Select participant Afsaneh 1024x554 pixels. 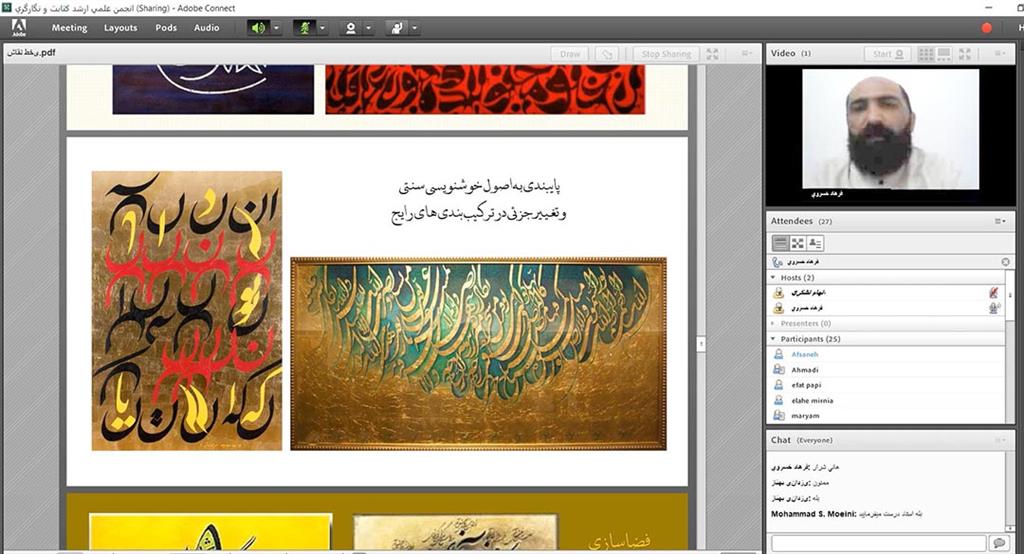pyautogui.click(x=887, y=354)
